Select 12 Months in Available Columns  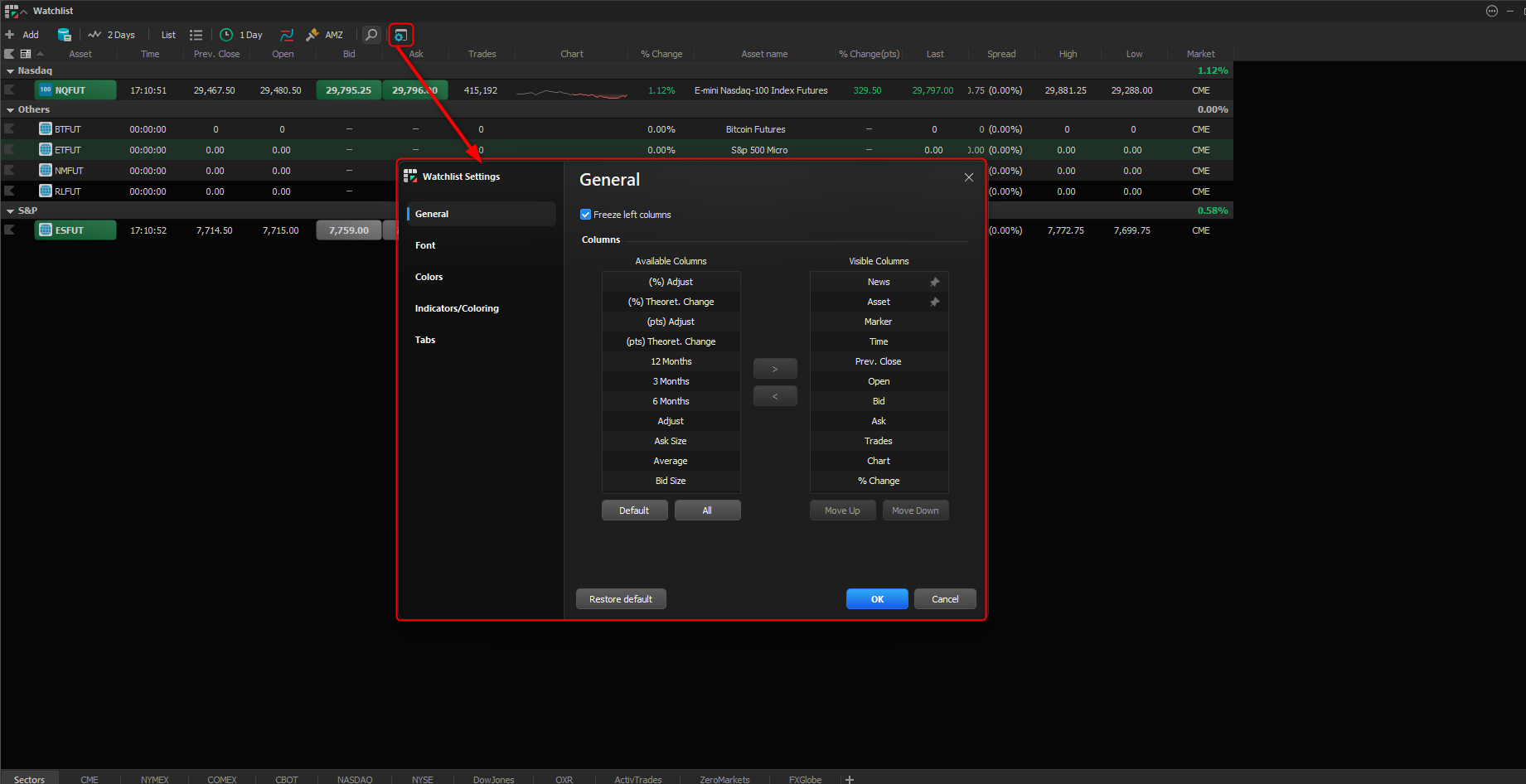click(x=671, y=361)
